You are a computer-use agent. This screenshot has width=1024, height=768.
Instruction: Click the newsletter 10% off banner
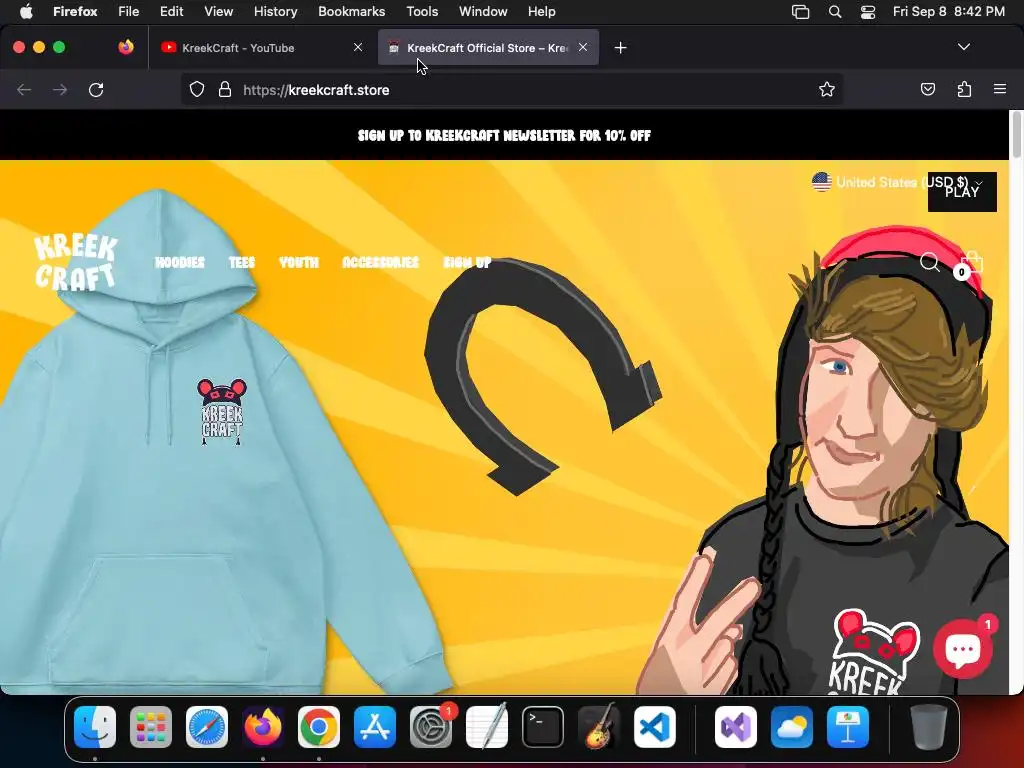(x=504, y=135)
